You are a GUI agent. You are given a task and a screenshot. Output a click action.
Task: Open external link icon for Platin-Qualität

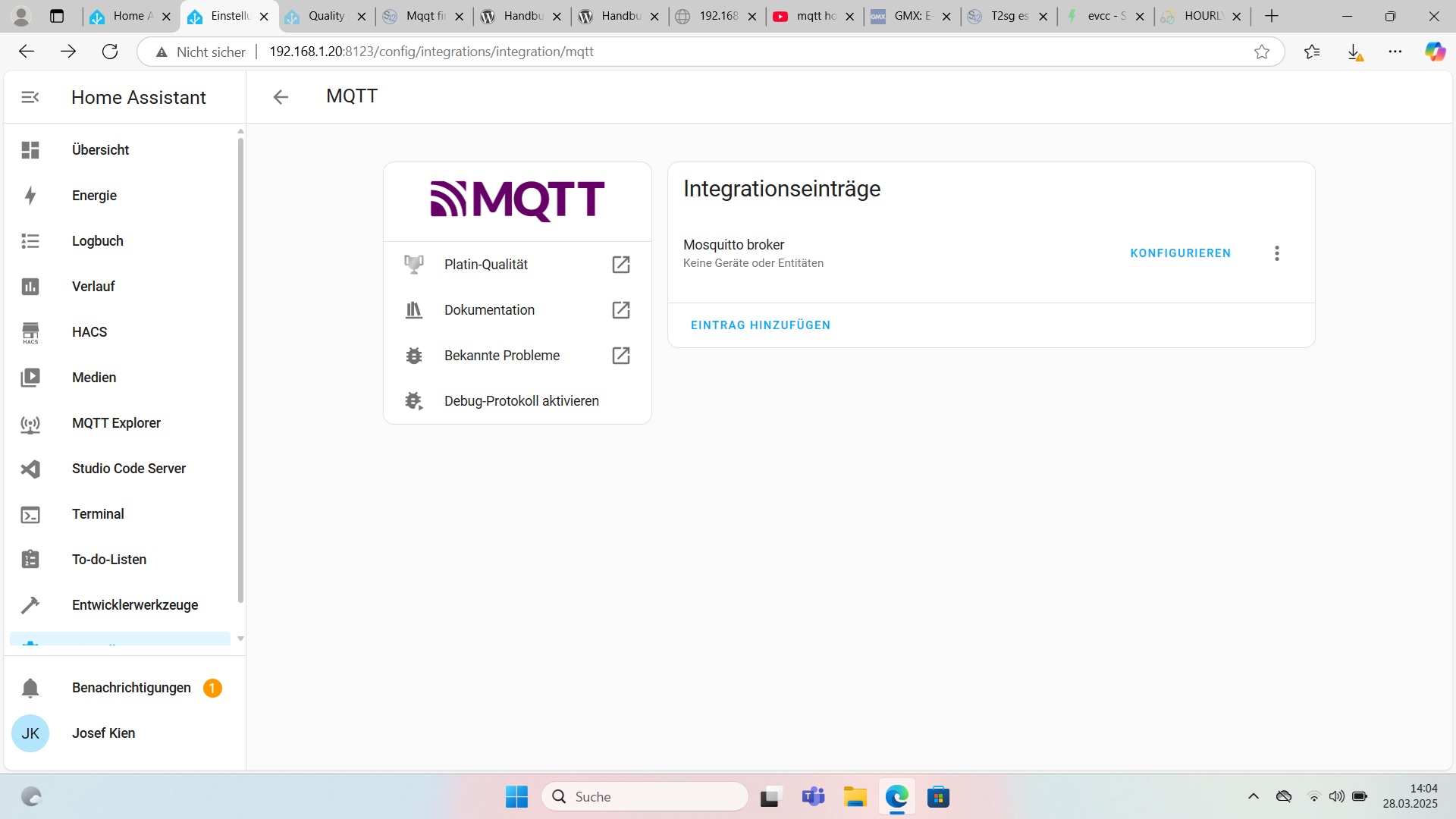coord(621,265)
